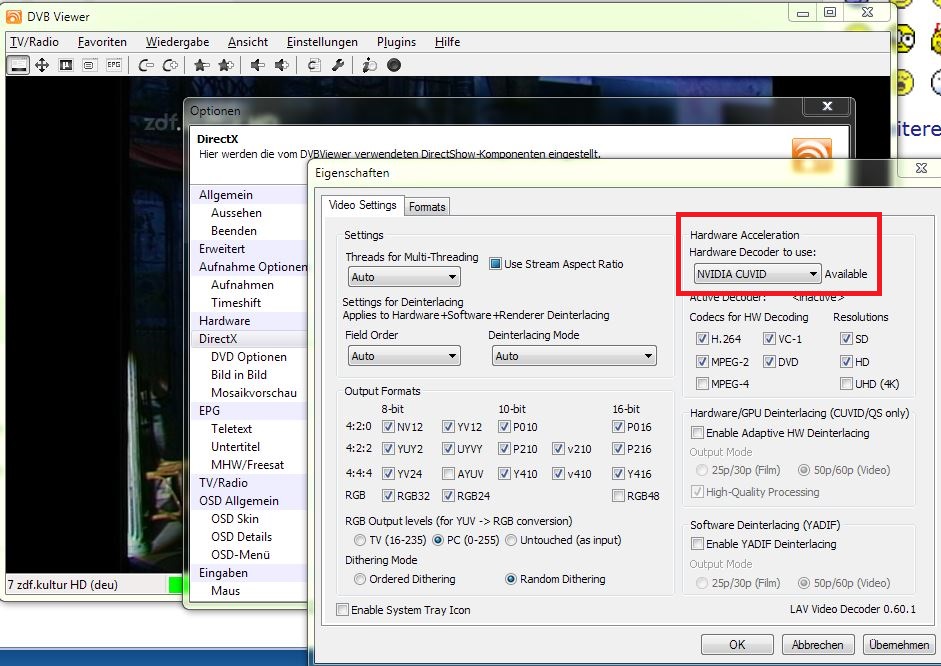Click the wrench options icon in toolbar
941x666 pixels.
pos(338,65)
